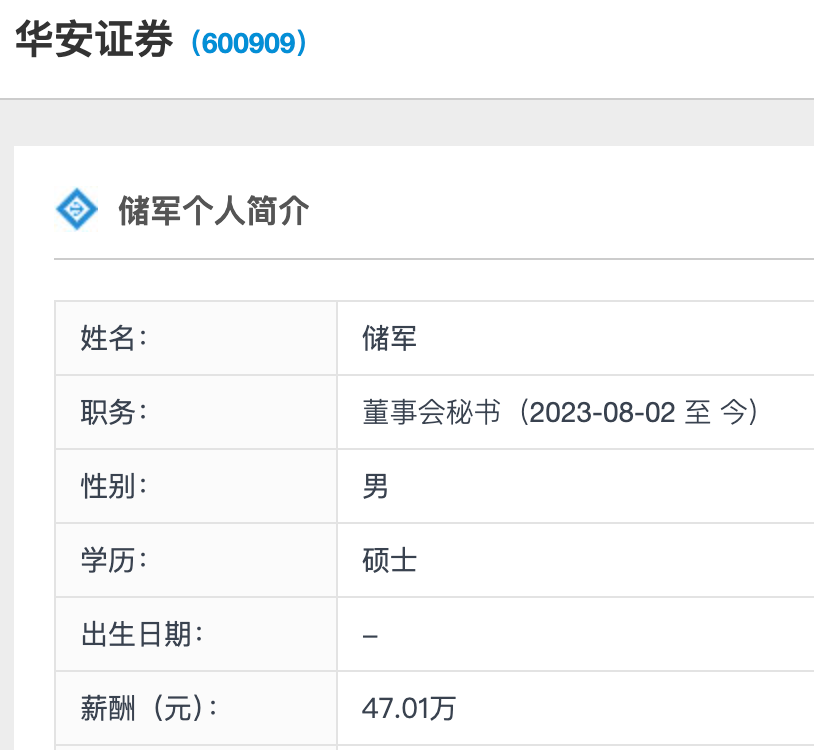The width and height of the screenshot is (814, 750).
Task: Click the blue diamond section icon
Action: (x=77, y=209)
